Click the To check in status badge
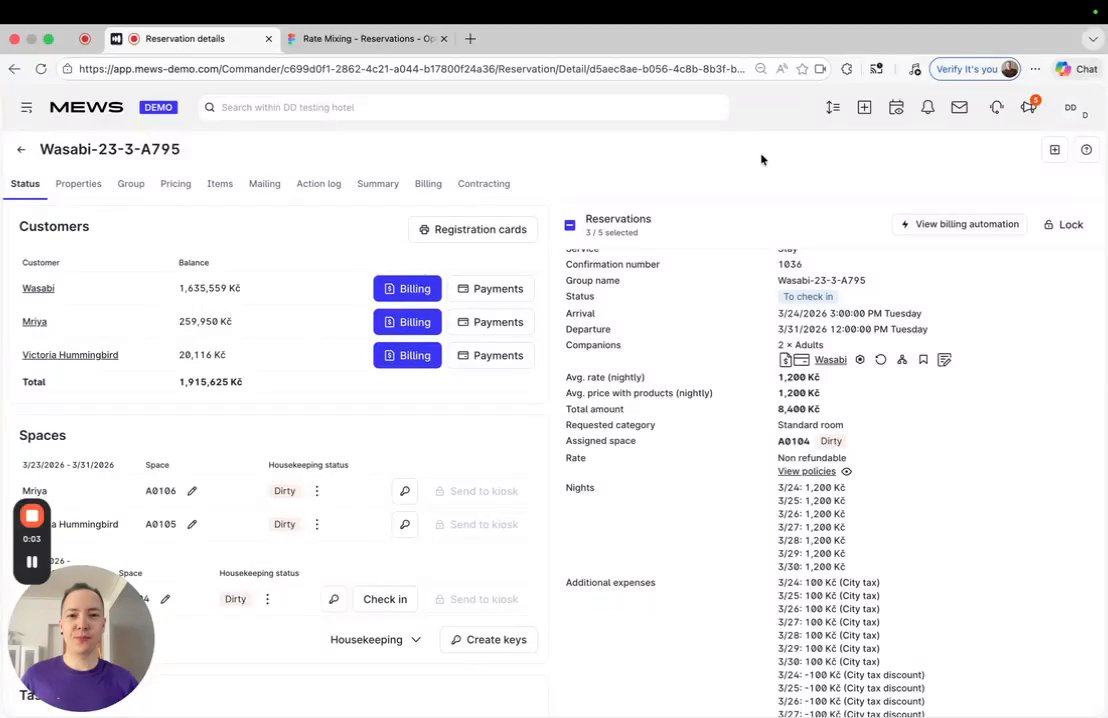 (x=808, y=297)
